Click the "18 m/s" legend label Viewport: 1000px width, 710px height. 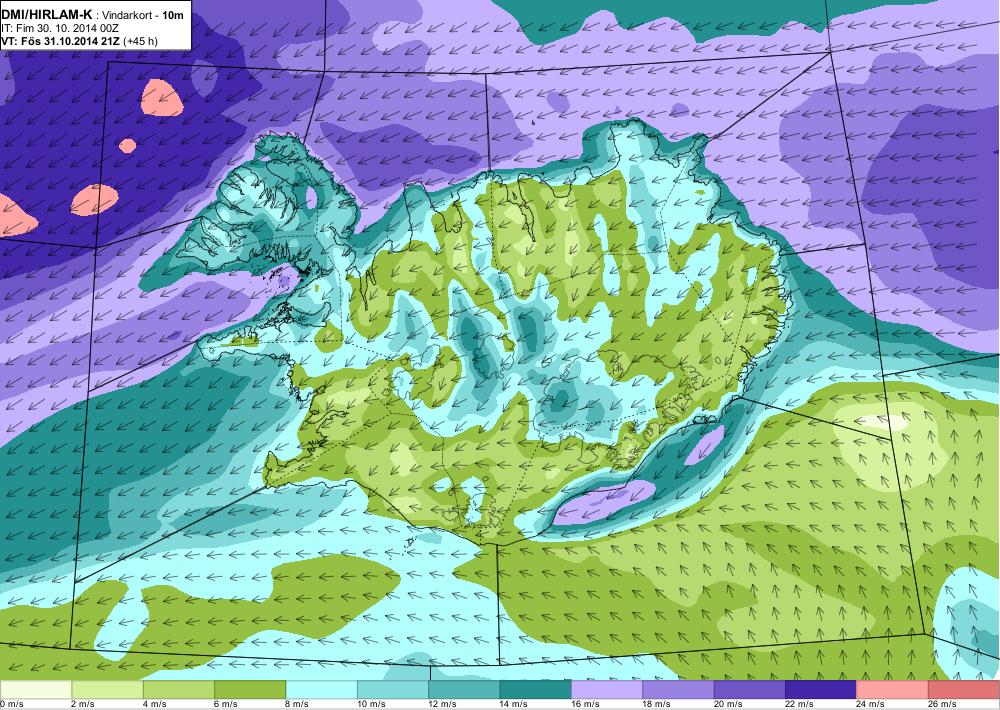pos(657,704)
